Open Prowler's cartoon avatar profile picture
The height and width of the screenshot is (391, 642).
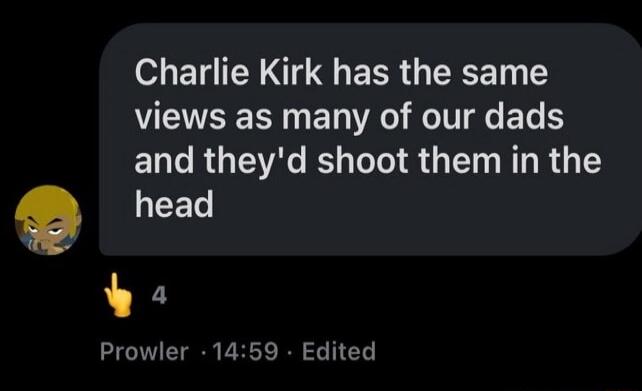[48, 220]
